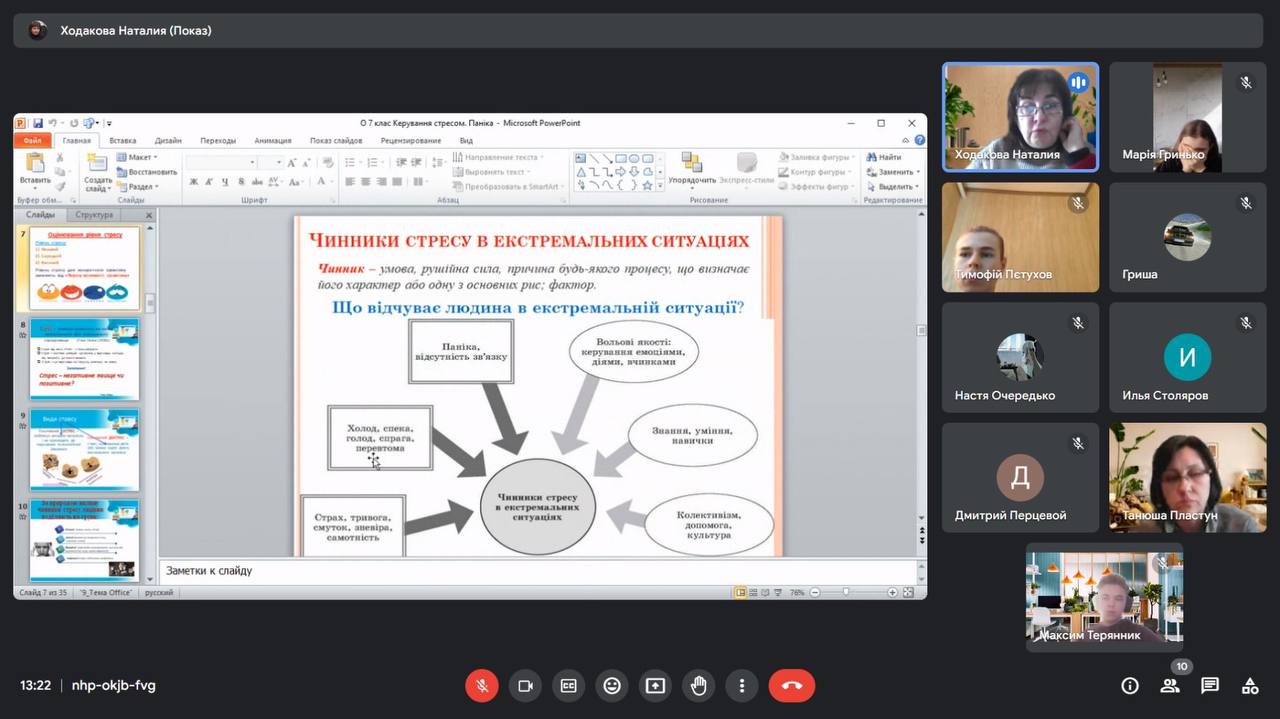This screenshot has width=1280, height=719.
Task: Show the participants people panel
Action: tap(1169, 686)
